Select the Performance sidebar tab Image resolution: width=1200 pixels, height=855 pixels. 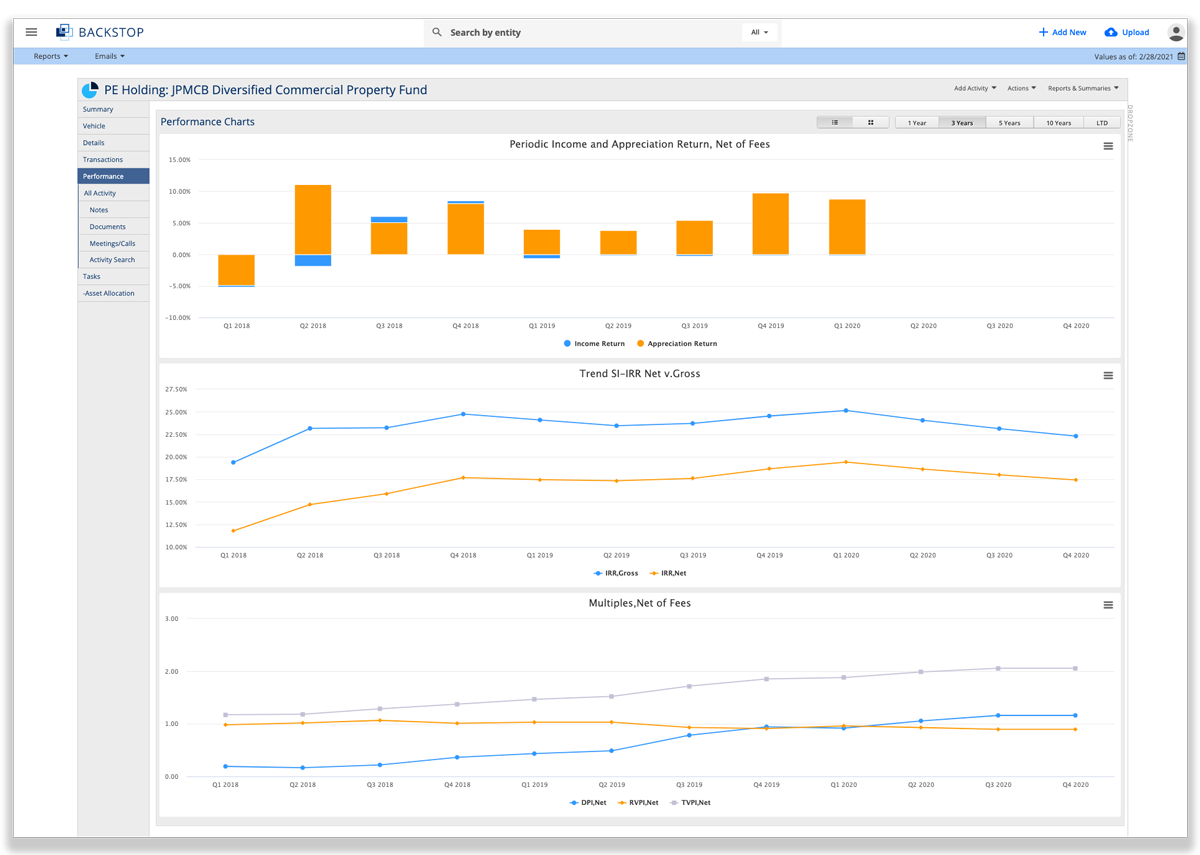coord(113,176)
